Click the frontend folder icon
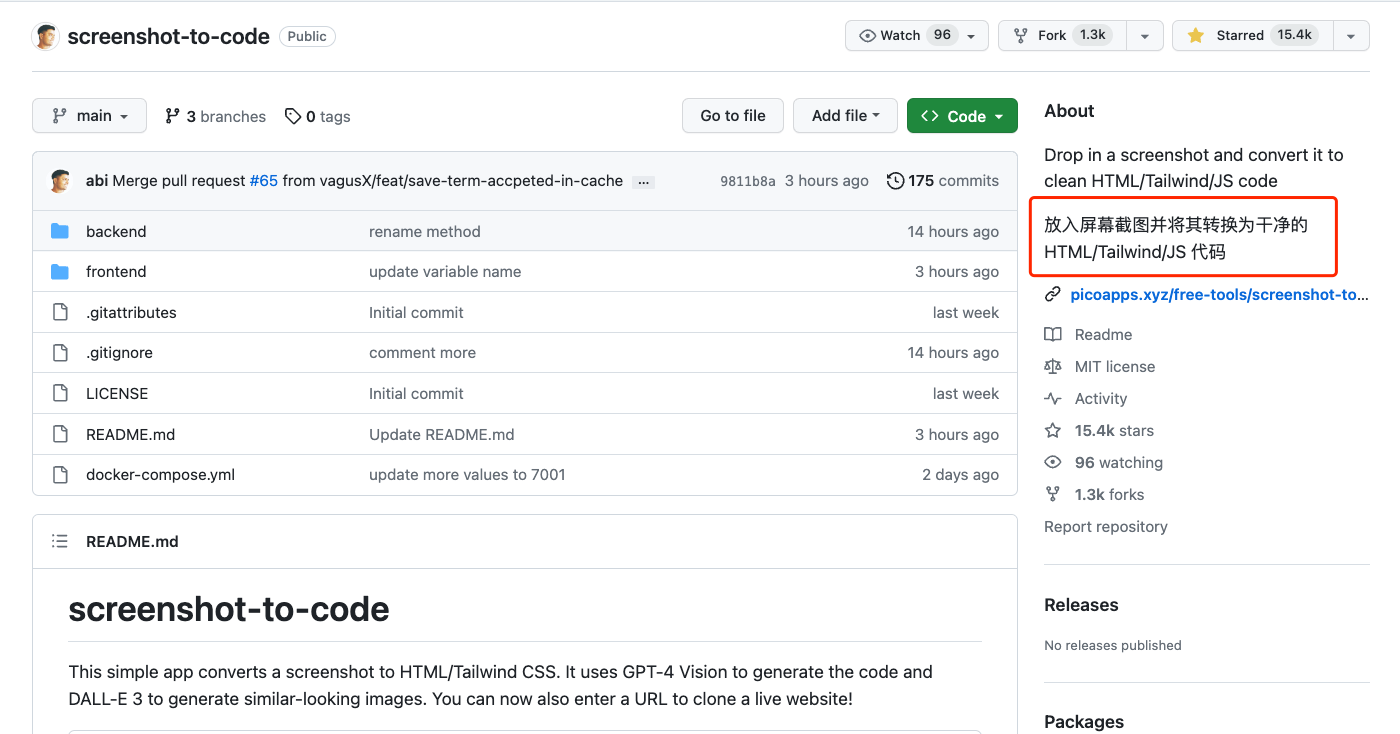The width and height of the screenshot is (1400, 734). click(x=60, y=272)
